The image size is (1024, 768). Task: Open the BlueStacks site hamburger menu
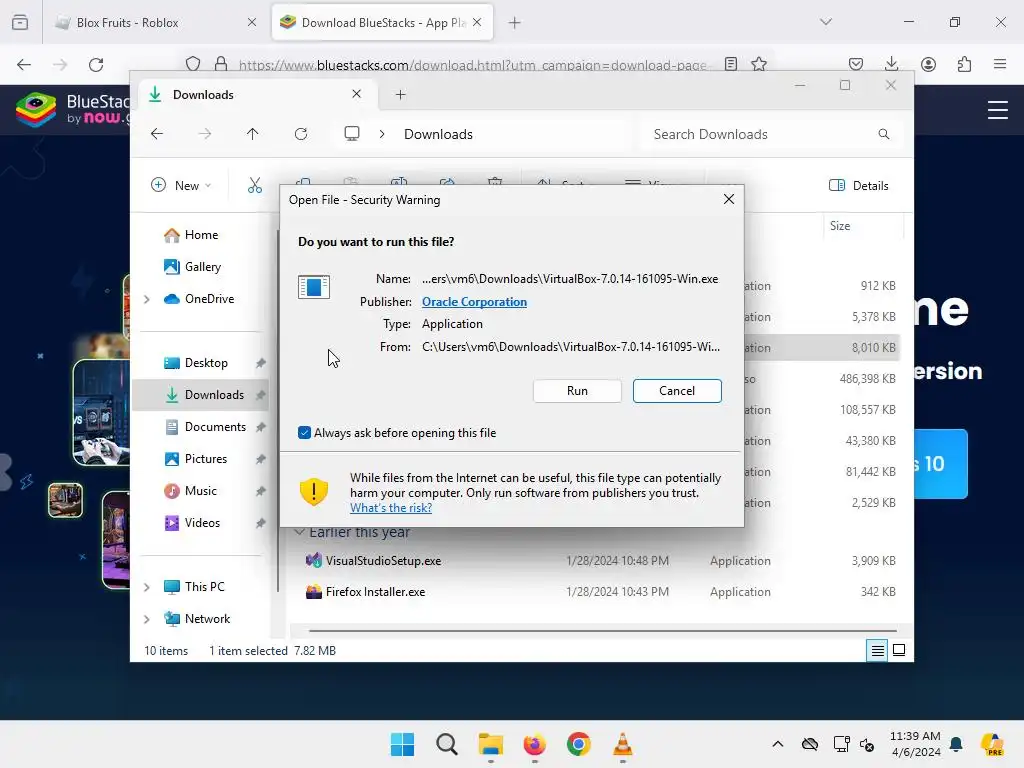[x=997, y=110]
